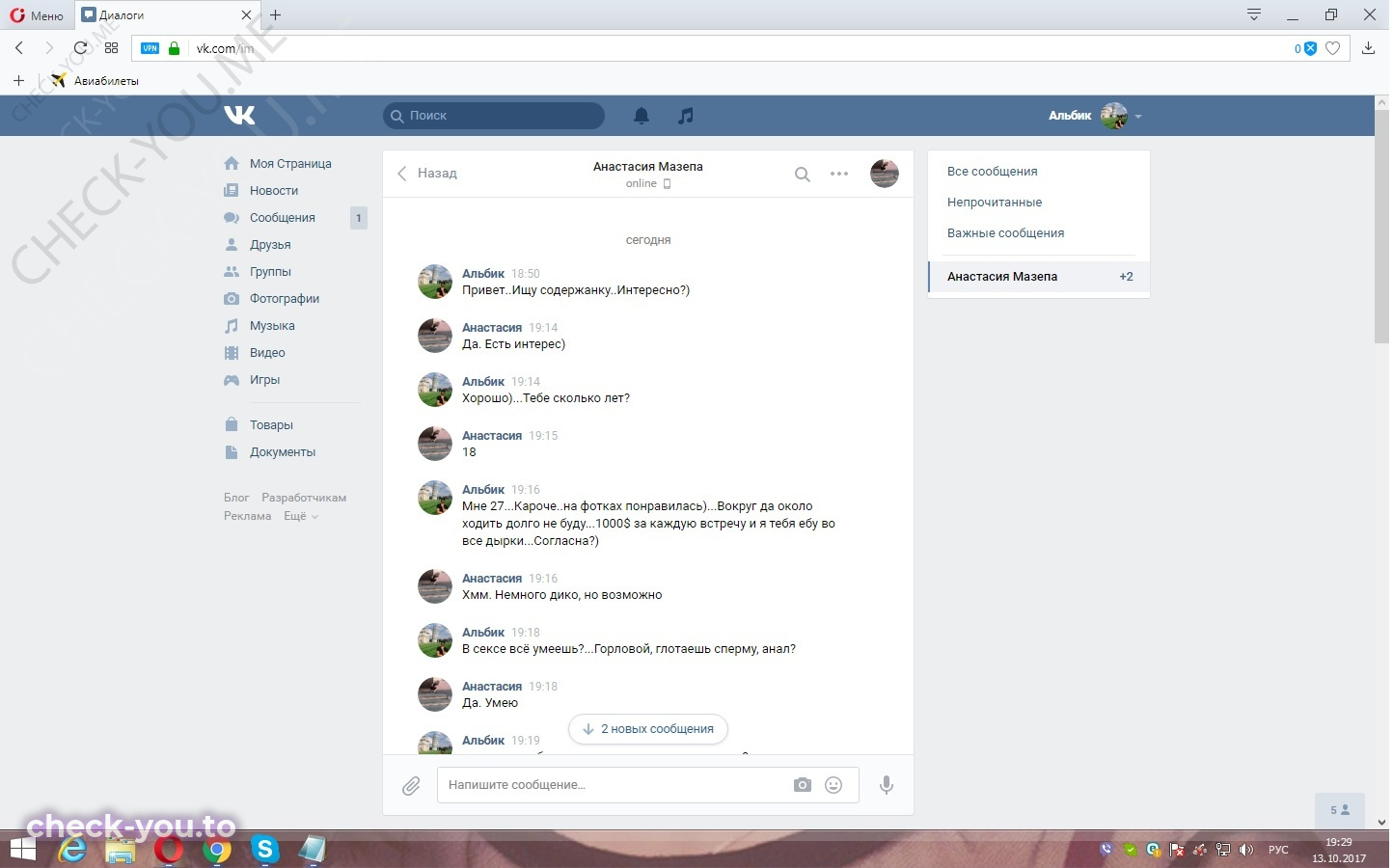The image size is (1393, 868).
Task: Click the Анастасия Мазепа chat title
Action: [648, 167]
